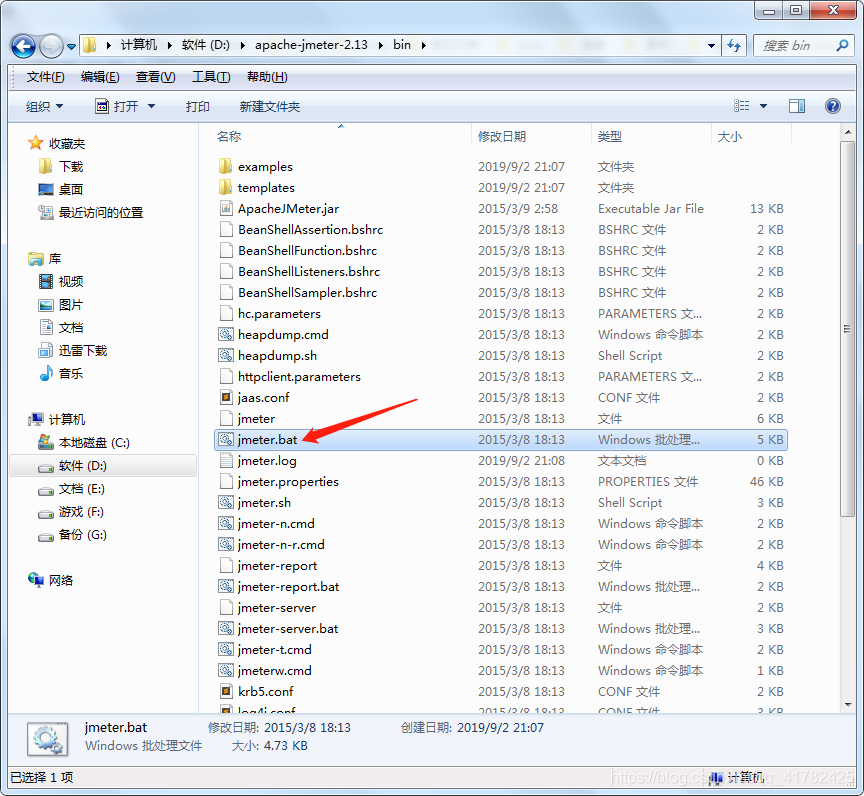Click the ApacheJMeter.jar file icon

[x=225, y=208]
